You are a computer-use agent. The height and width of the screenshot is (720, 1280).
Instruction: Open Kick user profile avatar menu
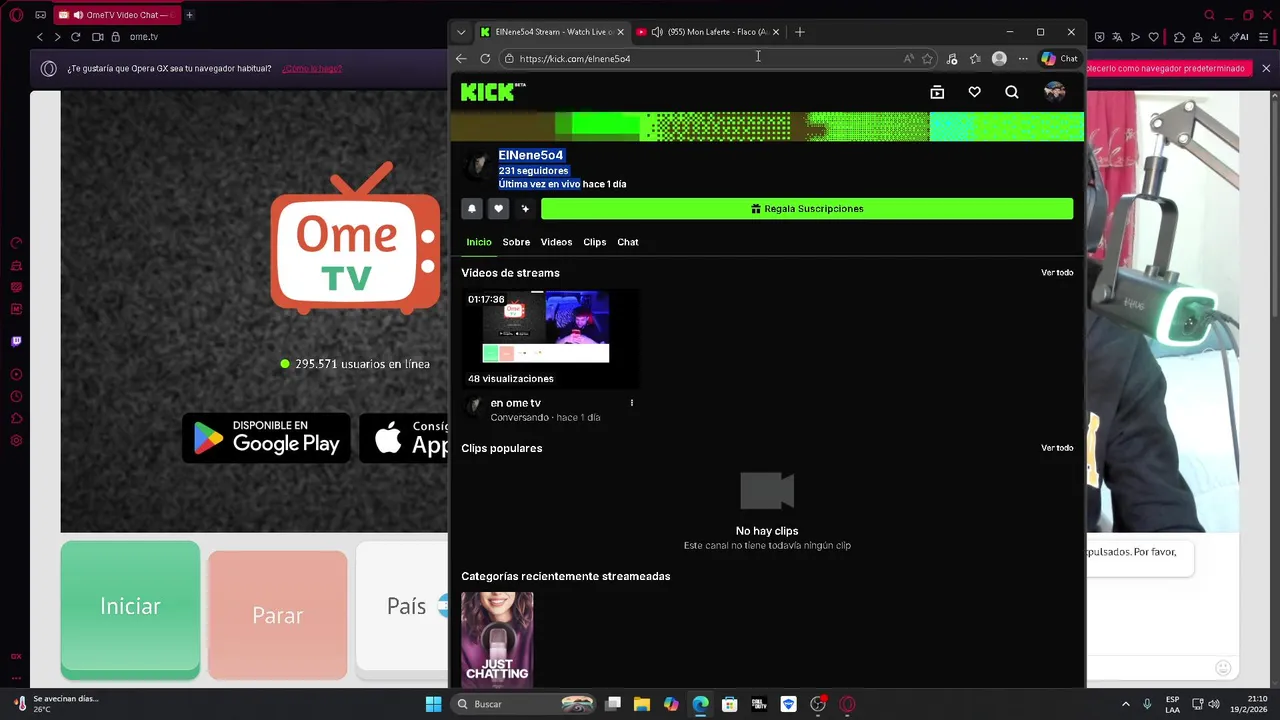pyautogui.click(x=1054, y=92)
